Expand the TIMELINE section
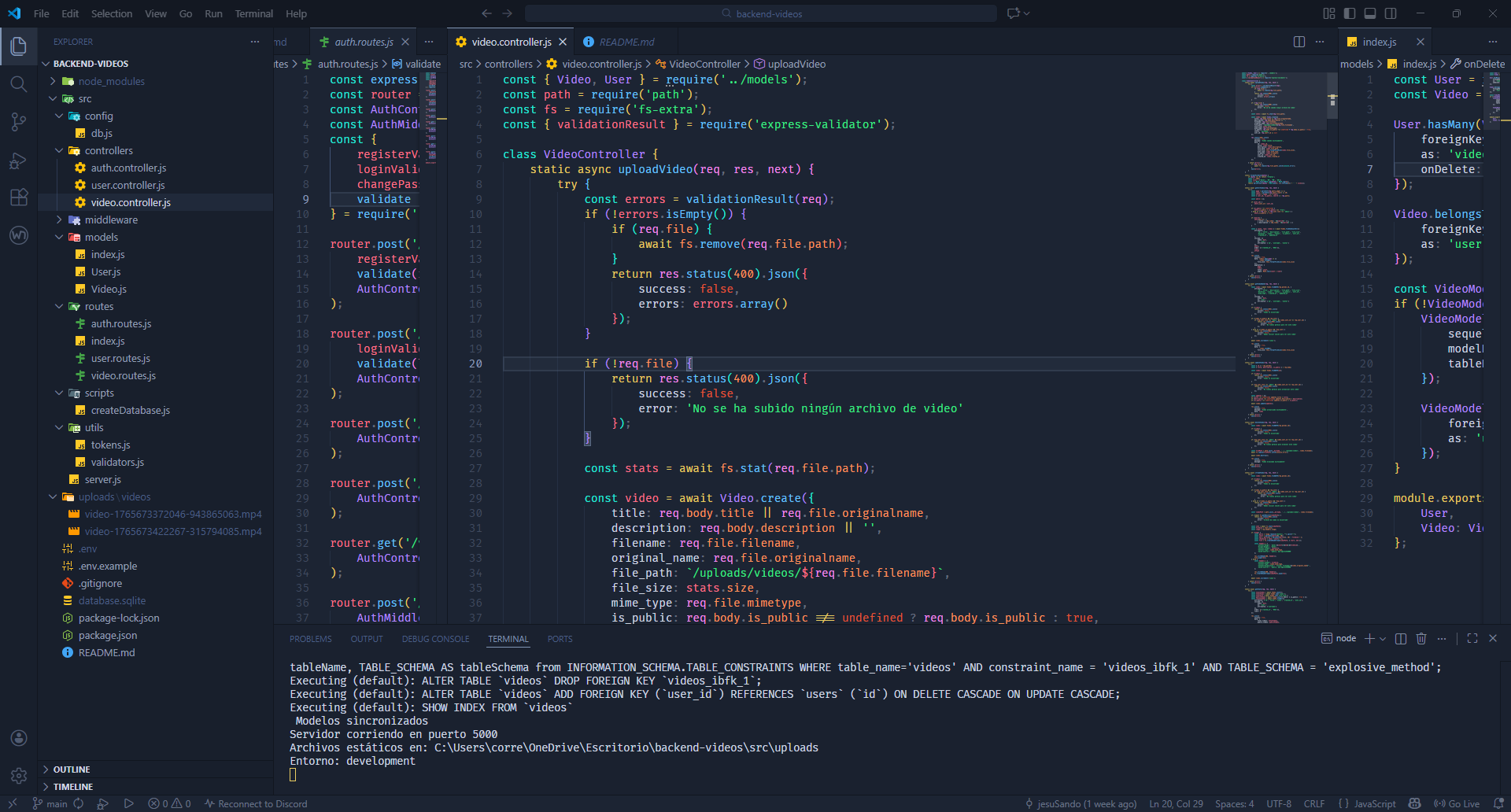Viewport: 1511px width, 812px height. [x=73, y=786]
